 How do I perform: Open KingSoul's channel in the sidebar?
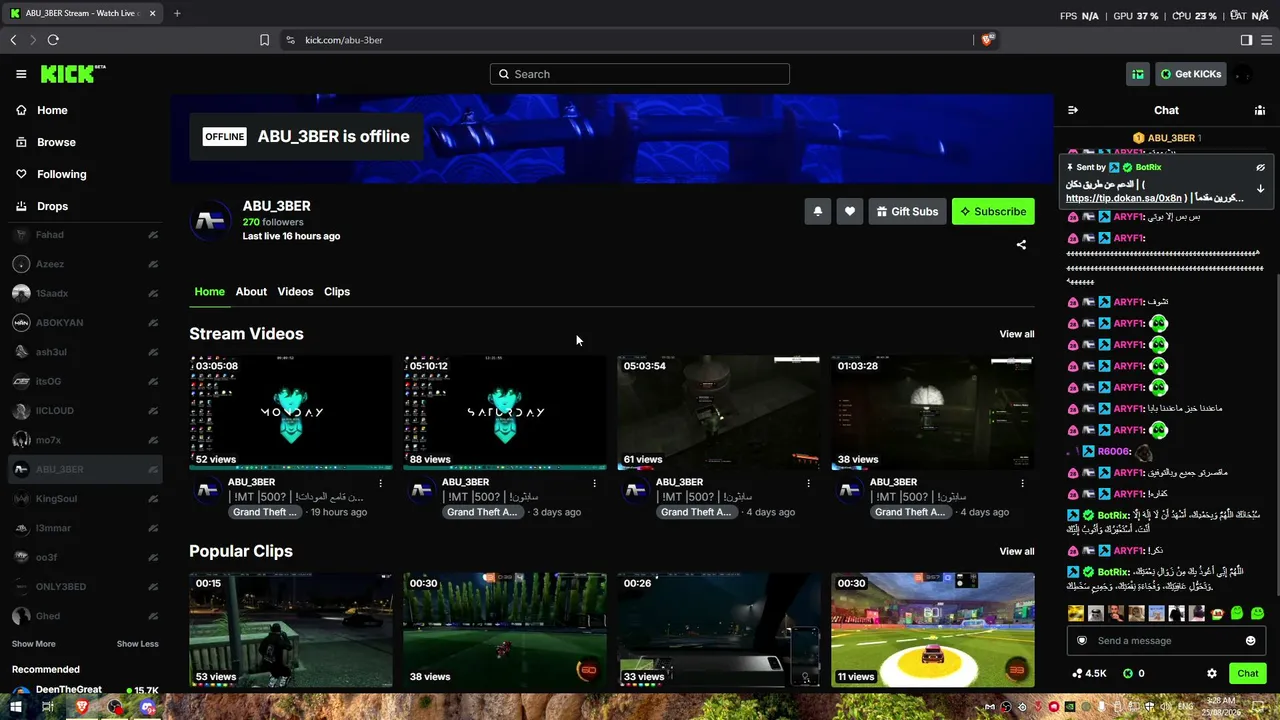85,499
